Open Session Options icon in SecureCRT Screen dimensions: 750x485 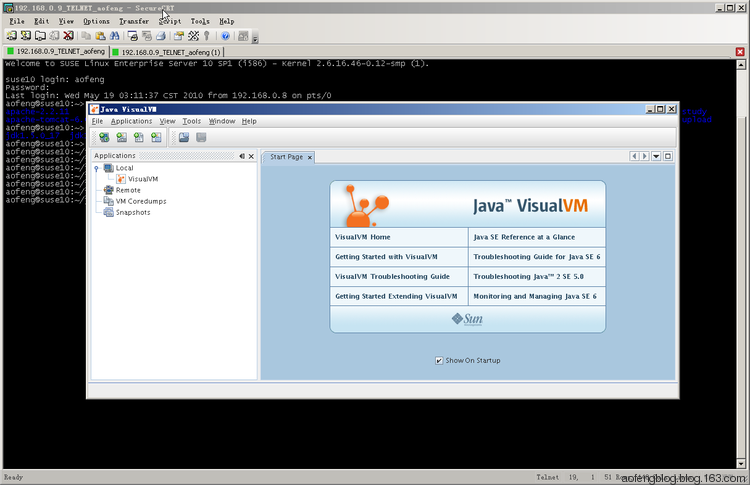pyautogui.click(x=179, y=36)
